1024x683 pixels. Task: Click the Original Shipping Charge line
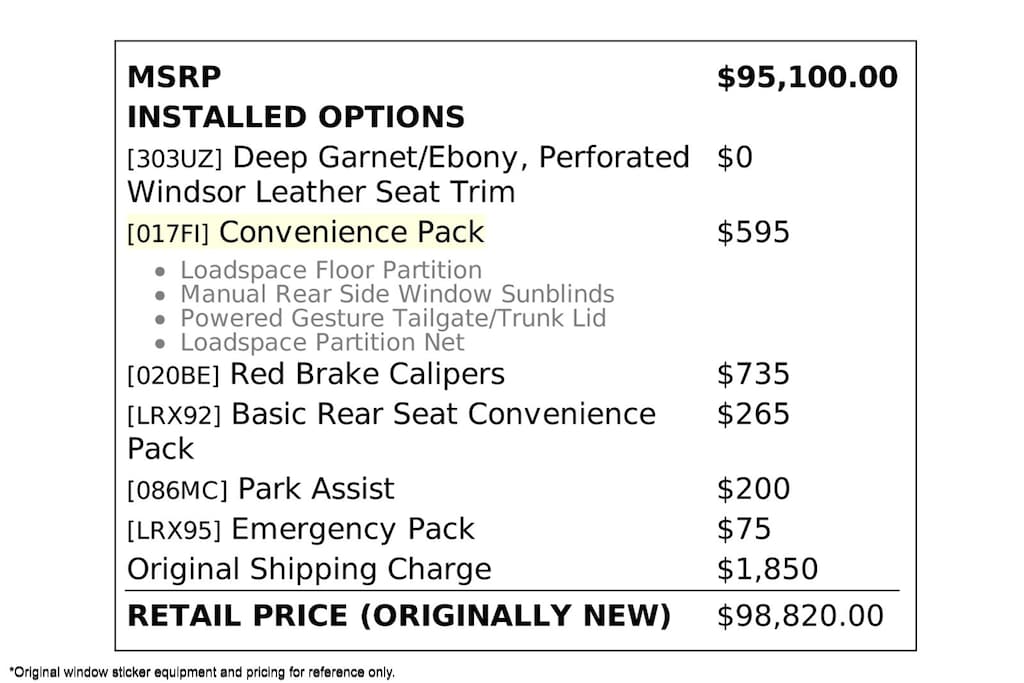(309, 569)
